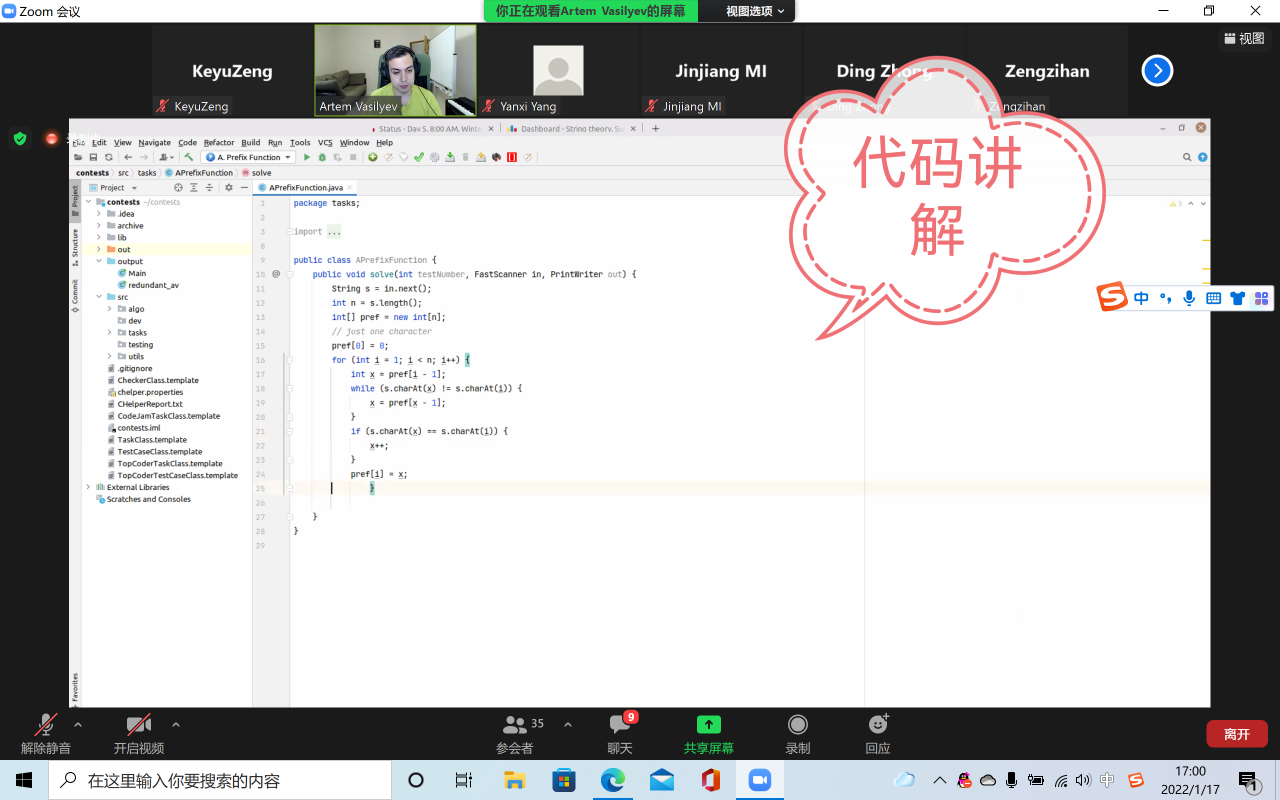Open the Reactions (回应) menu
The height and width of the screenshot is (800, 1280).
click(877, 725)
